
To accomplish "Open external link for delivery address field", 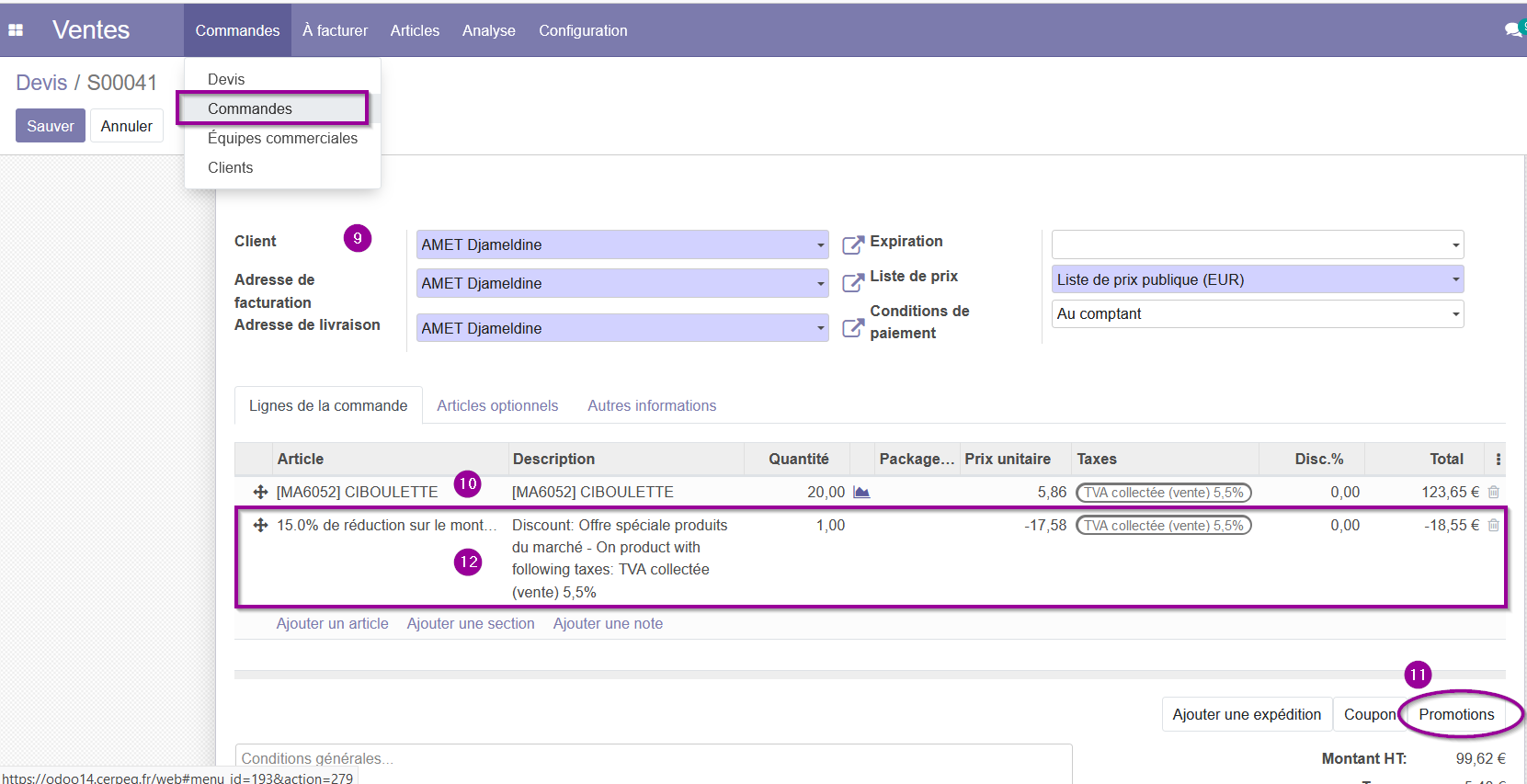I will (x=853, y=328).
